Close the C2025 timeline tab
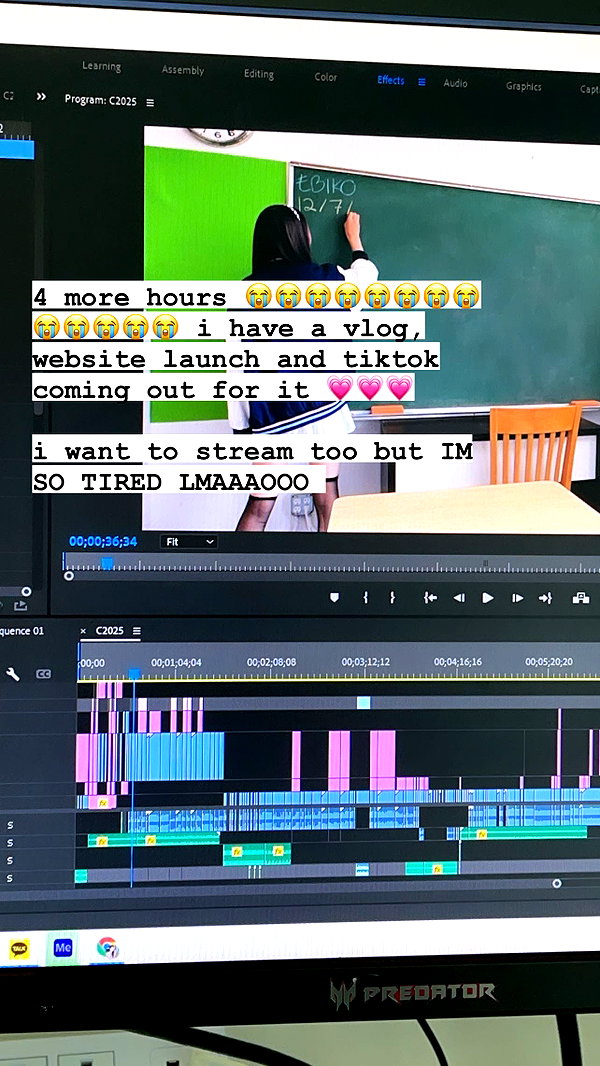The image size is (600, 1066). tap(83, 632)
